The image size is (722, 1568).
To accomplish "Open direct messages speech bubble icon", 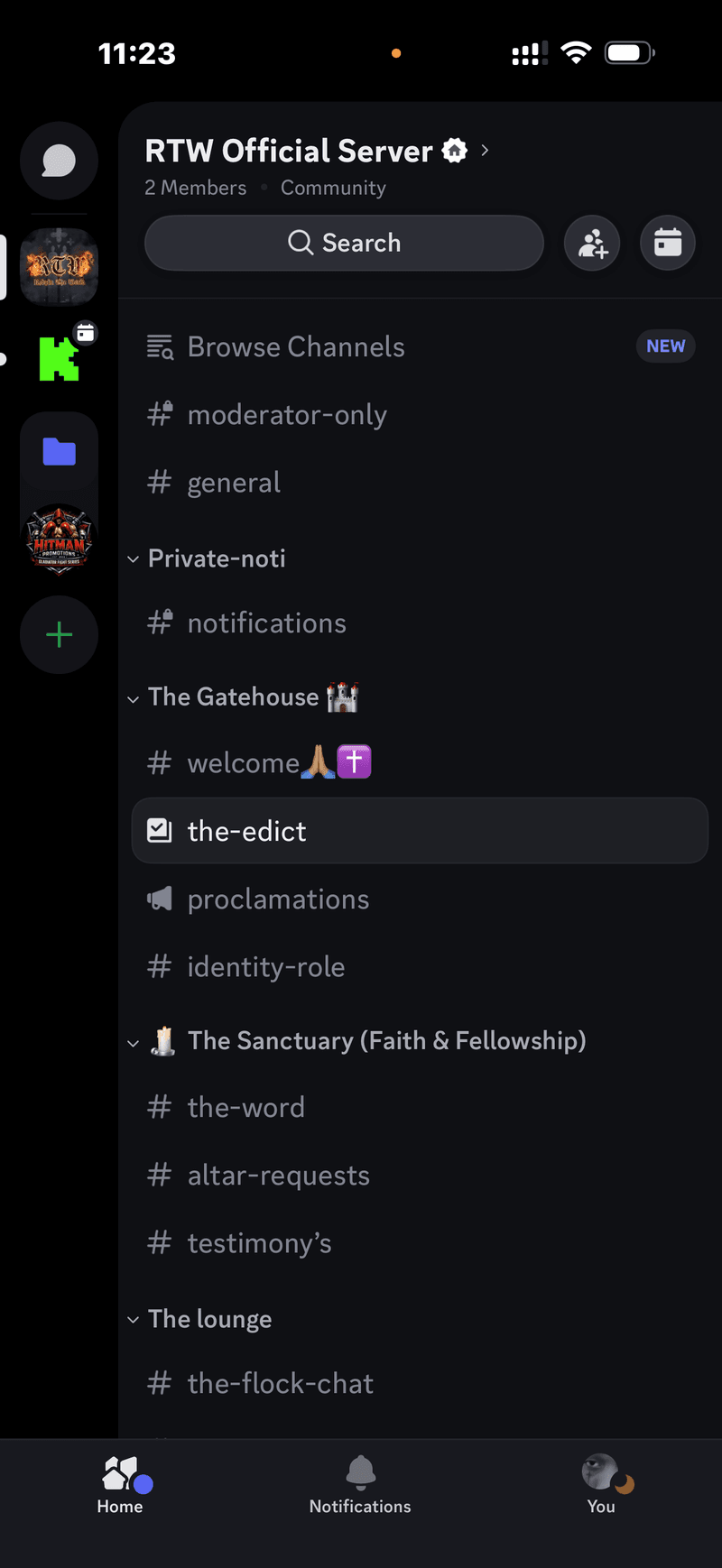I will [x=59, y=161].
